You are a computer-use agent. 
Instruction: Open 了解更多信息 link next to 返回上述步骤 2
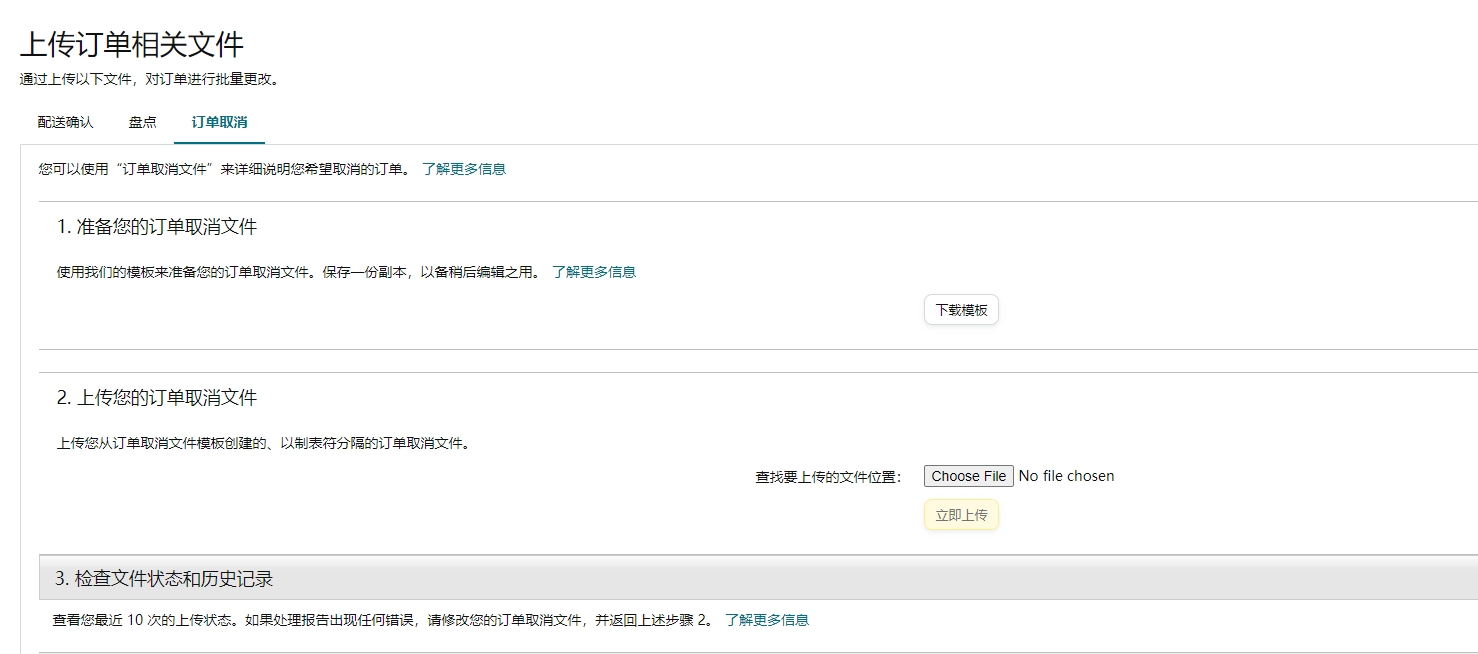coord(767,620)
